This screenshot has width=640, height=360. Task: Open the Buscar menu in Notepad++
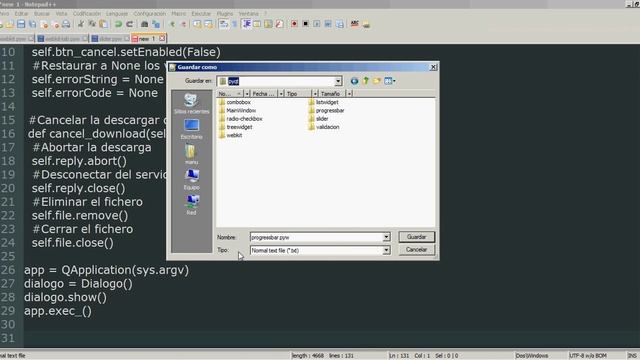[42, 13]
